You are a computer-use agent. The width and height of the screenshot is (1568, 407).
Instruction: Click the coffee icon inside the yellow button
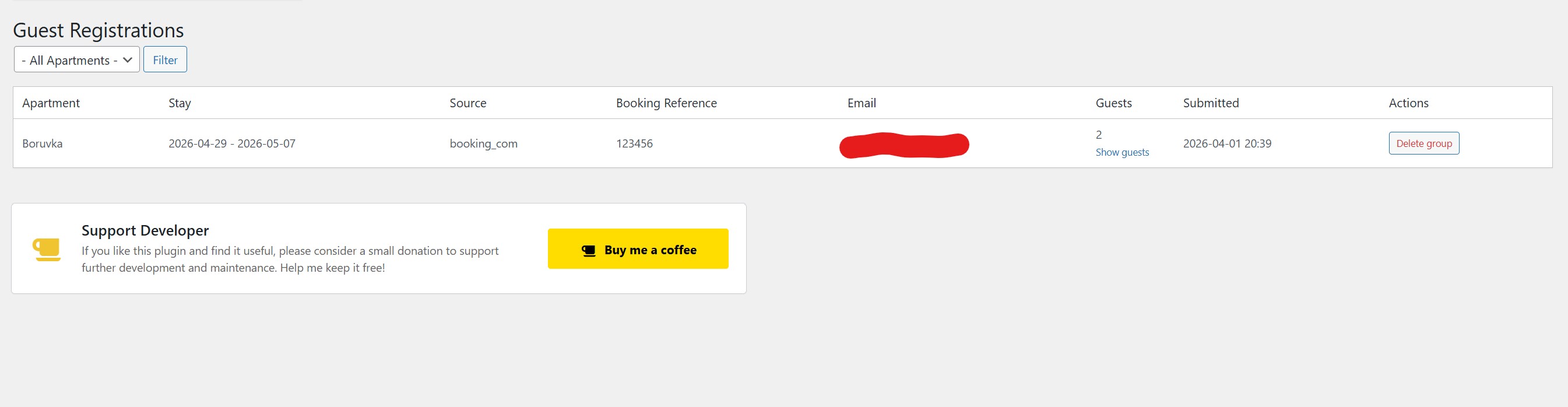click(588, 250)
